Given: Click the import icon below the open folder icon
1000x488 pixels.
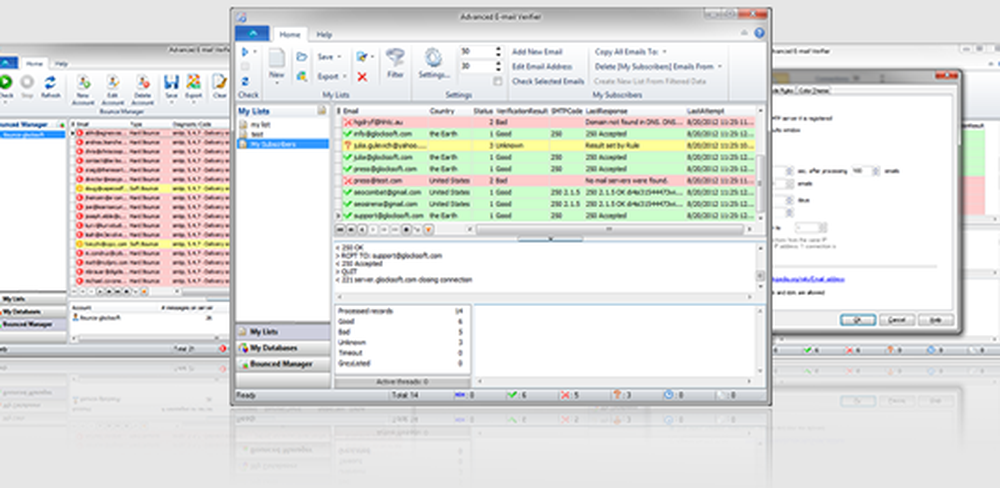Looking at the screenshot, I should (302, 76).
